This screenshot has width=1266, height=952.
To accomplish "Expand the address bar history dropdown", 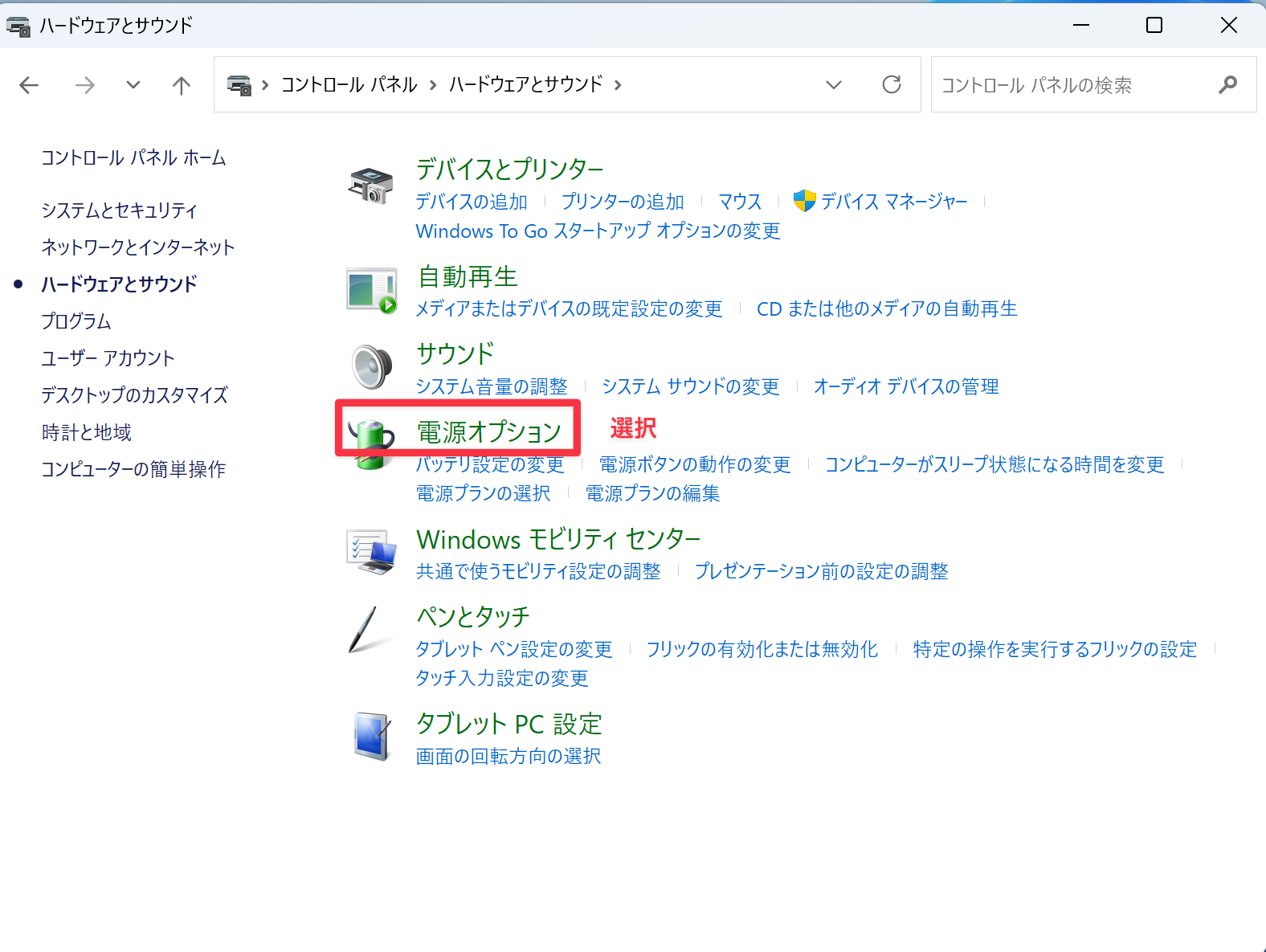I will 834,84.
